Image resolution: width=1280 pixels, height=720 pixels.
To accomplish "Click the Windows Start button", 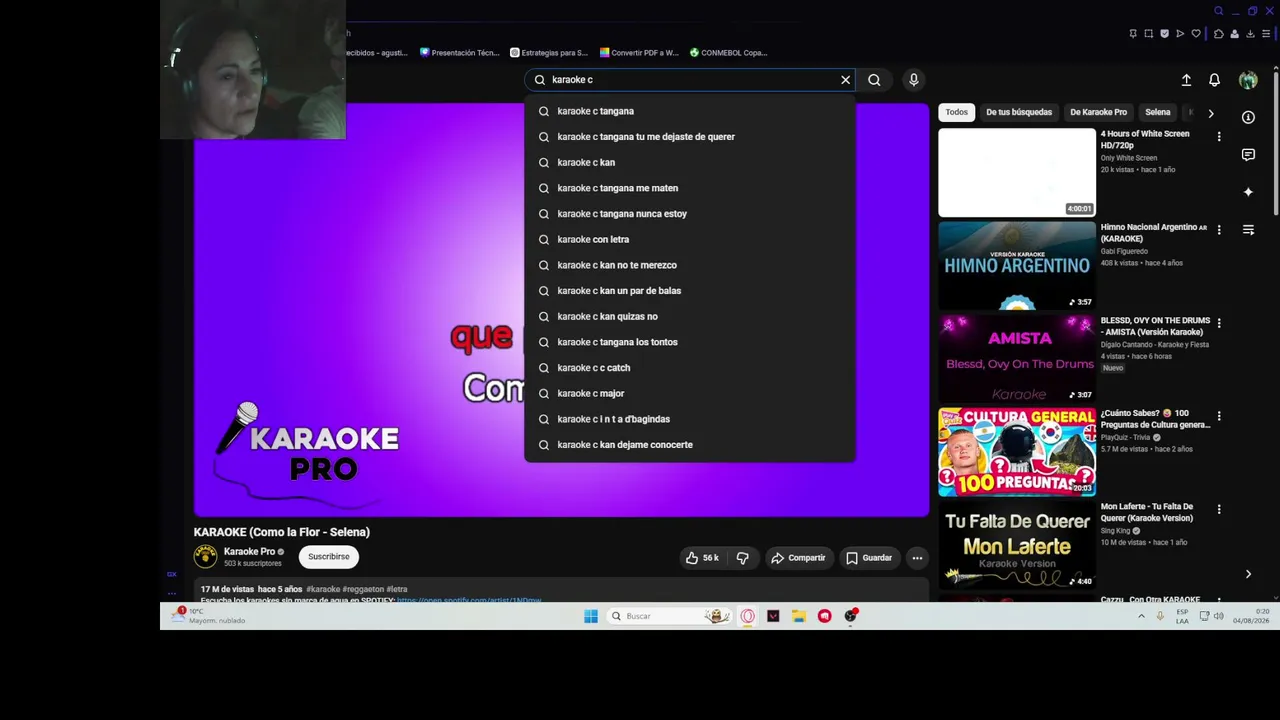I will pos(590,616).
